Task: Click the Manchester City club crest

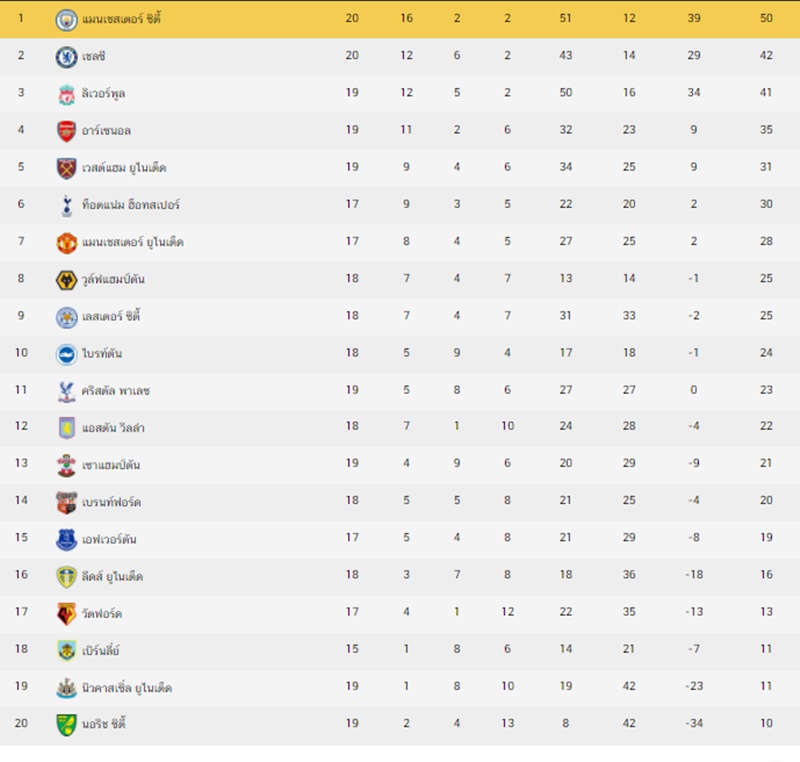Action: (66, 20)
